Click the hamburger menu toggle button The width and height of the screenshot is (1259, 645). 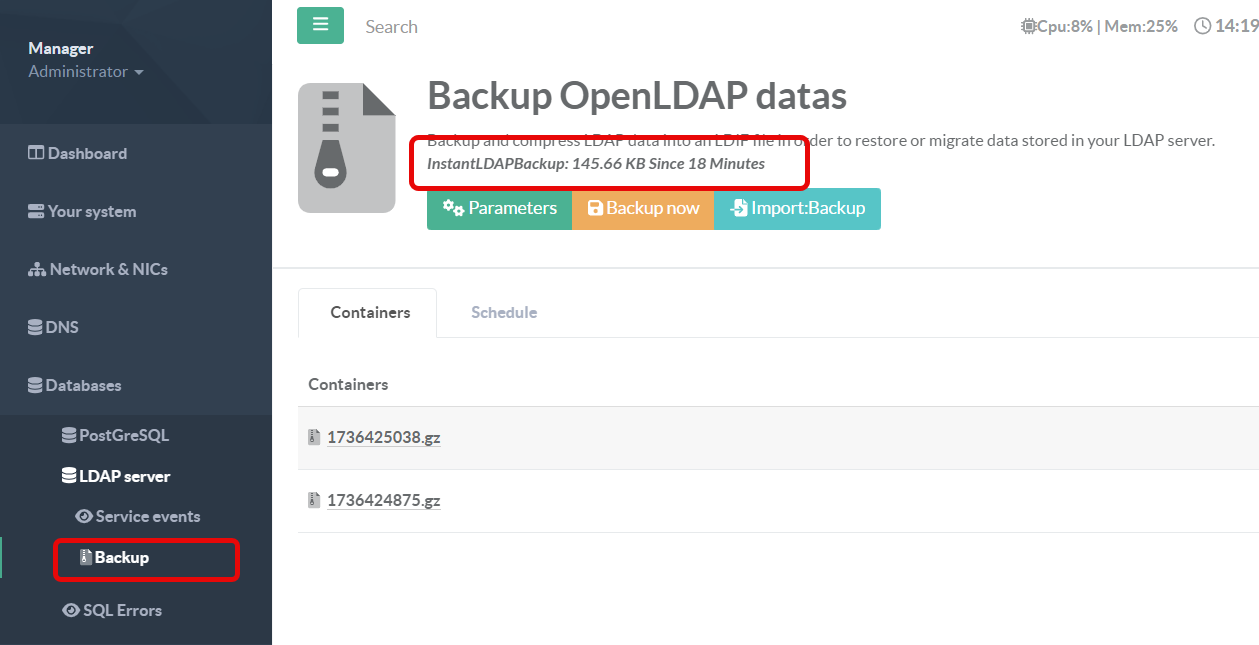click(x=320, y=26)
